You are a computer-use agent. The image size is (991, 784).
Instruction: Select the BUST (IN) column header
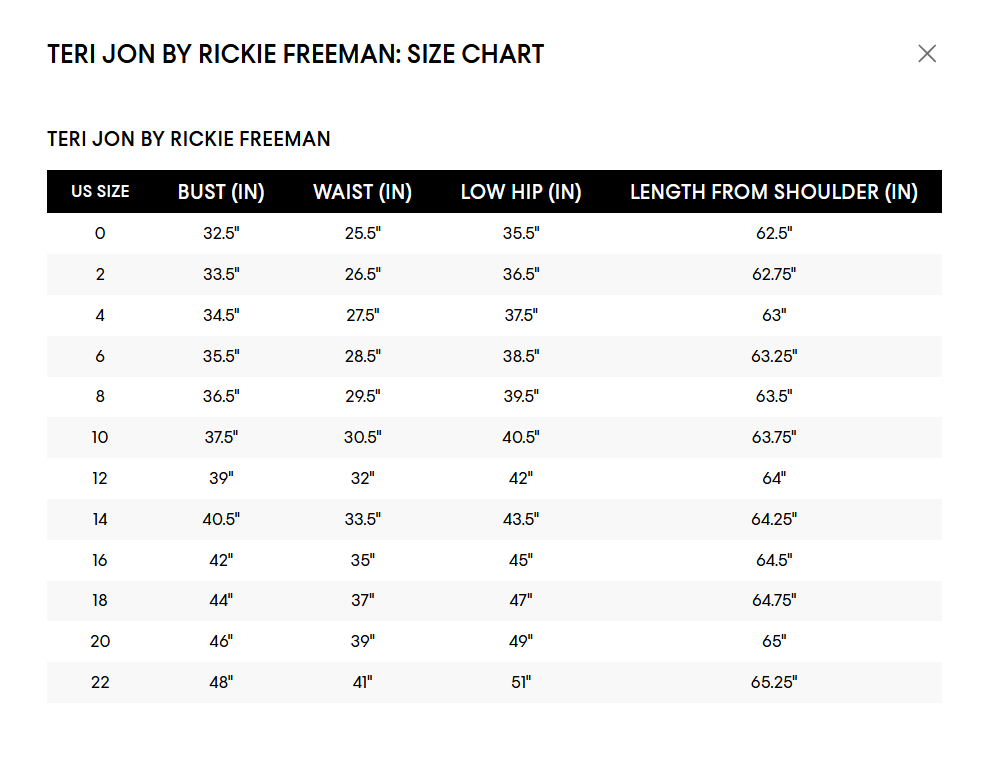coord(221,192)
